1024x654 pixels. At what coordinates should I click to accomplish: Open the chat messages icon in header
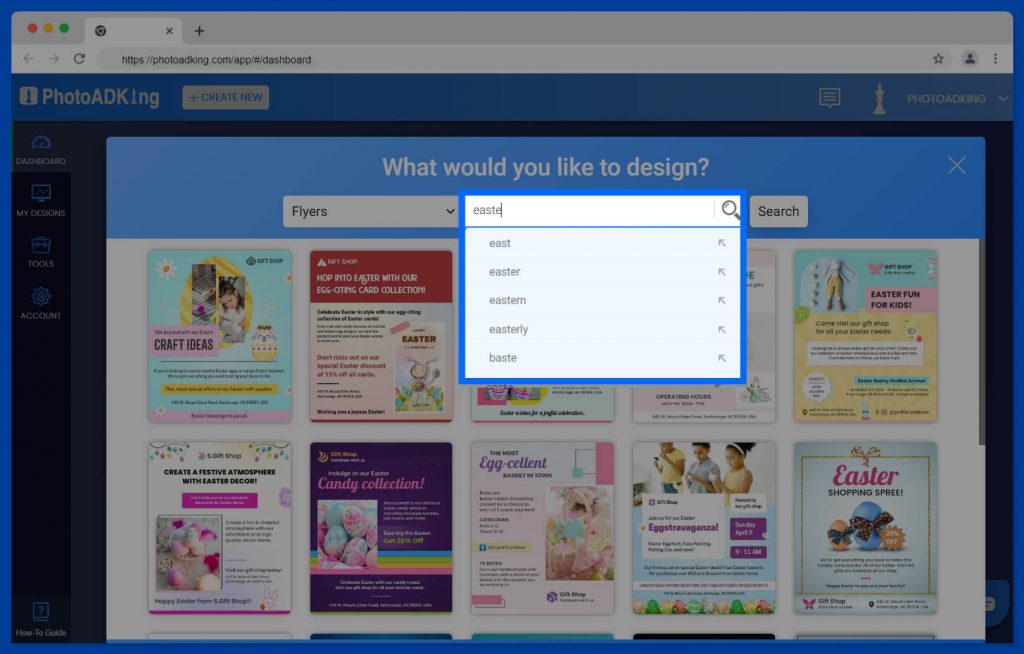pos(829,98)
